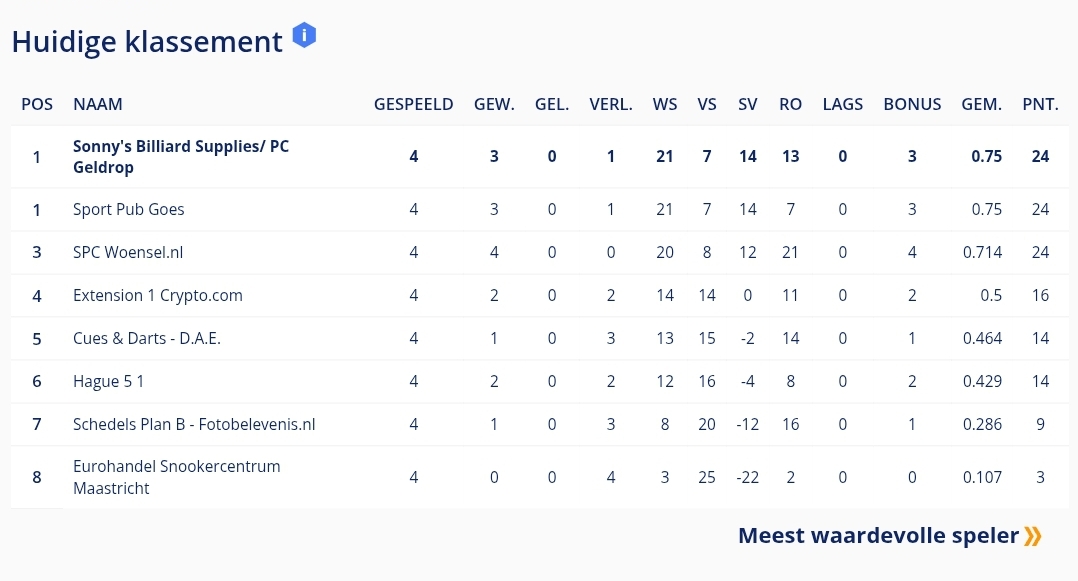Screen dimensions: 1078x581
Task: Click the GESPEELD column header
Action: 413,104
